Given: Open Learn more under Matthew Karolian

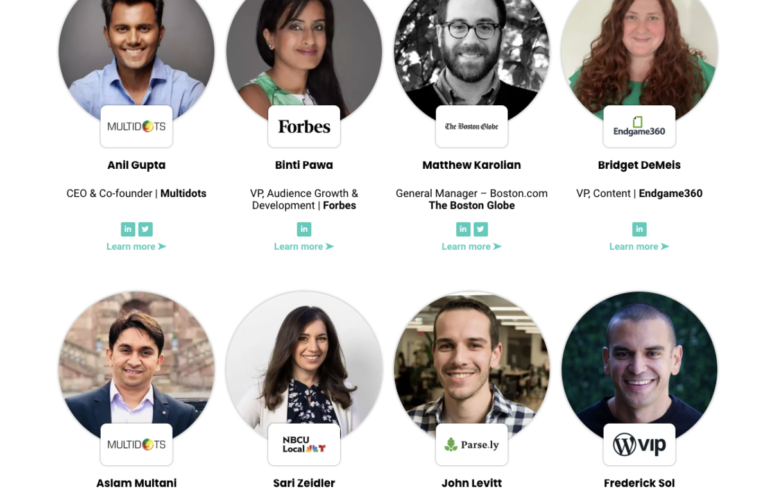Looking at the screenshot, I should [472, 247].
